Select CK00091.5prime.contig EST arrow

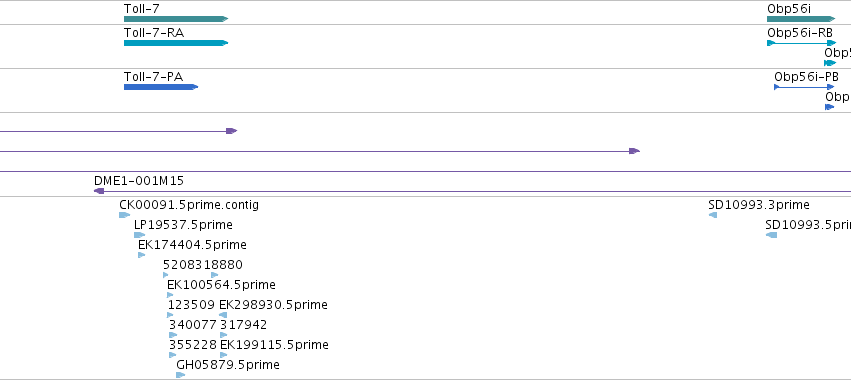[124, 215]
